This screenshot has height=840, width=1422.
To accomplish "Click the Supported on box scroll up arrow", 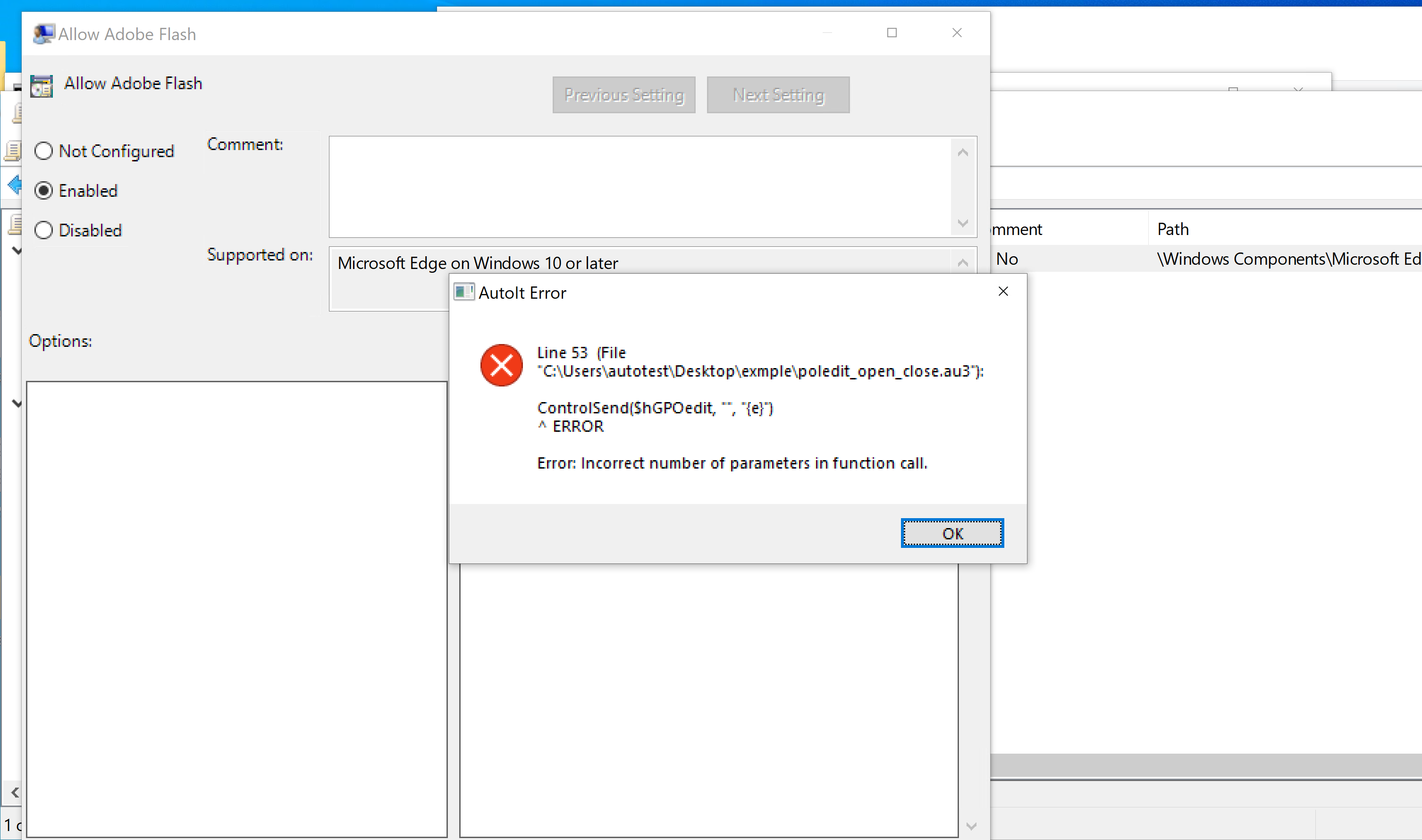I will (x=963, y=263).
